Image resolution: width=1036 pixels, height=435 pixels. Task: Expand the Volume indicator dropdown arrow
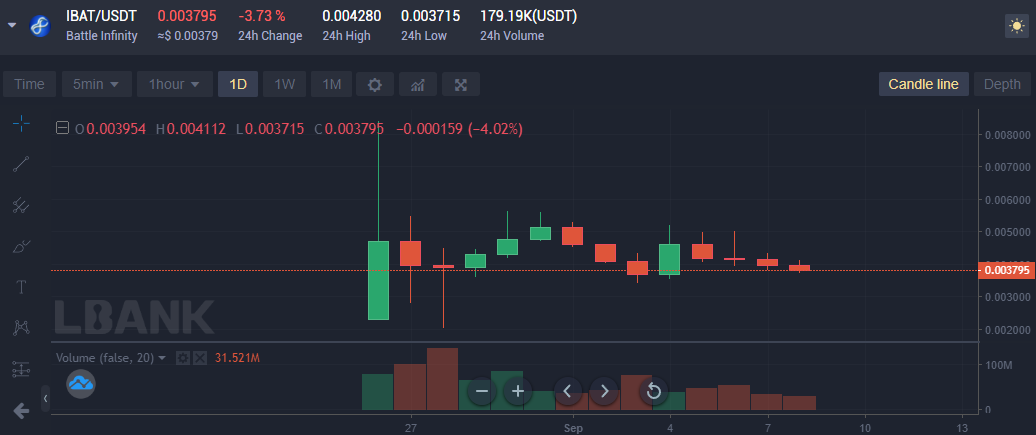point(162,358)
